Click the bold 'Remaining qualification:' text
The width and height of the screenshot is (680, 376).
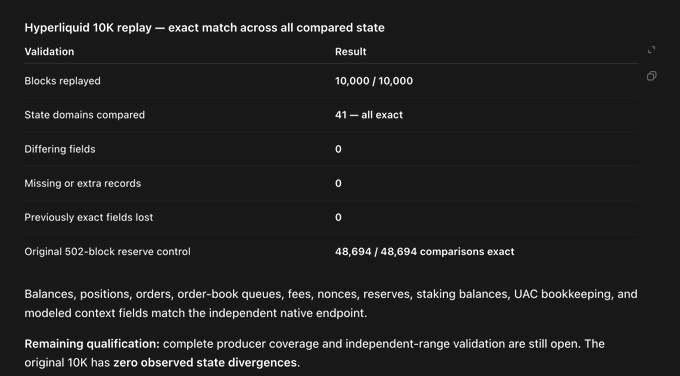pos(92,344)
